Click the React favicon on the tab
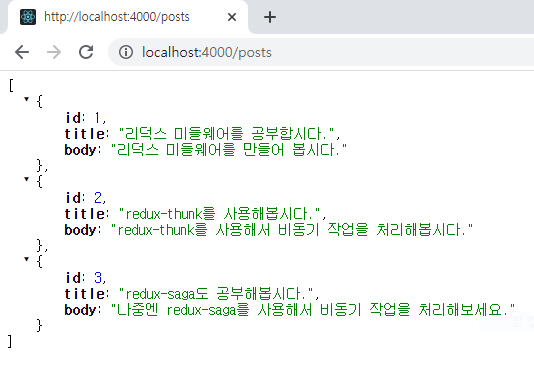Viewport: 534px width, 391px height. click(28, 17)
